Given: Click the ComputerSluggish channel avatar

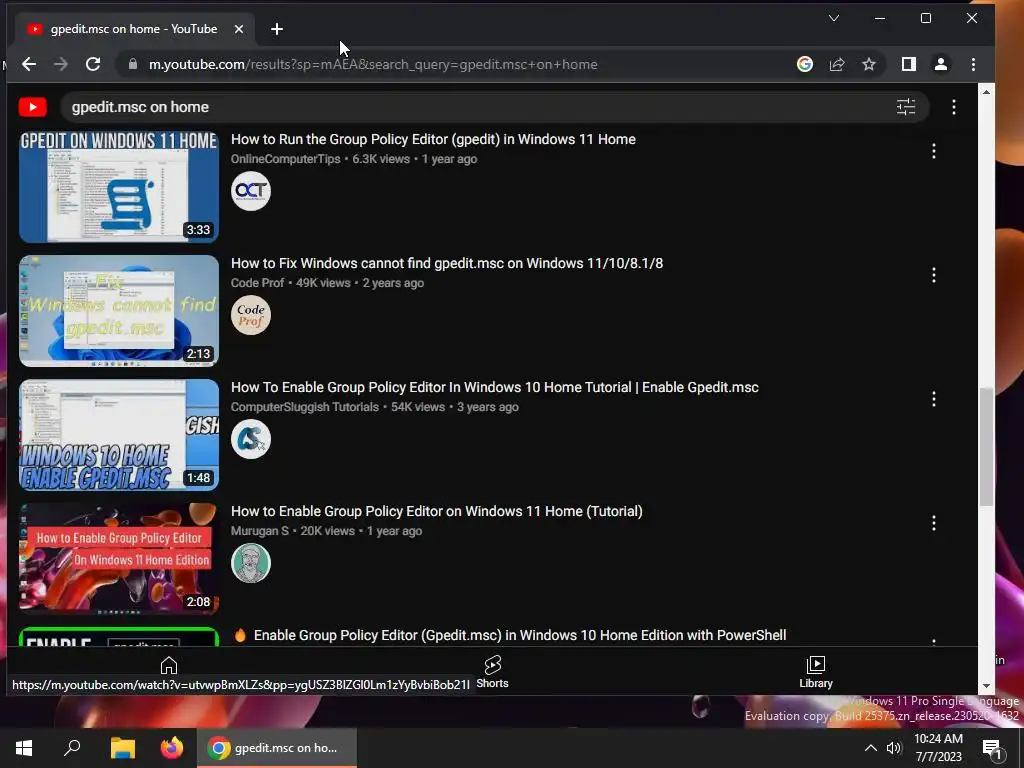Looking at the screenshot, I should (x=251, y=439).
